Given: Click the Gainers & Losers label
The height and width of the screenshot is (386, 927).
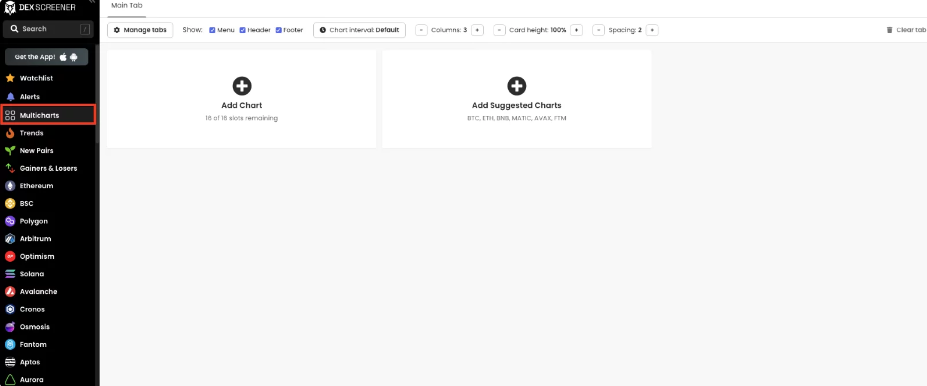Looking at the screenshot, I should tap(48, 168).
